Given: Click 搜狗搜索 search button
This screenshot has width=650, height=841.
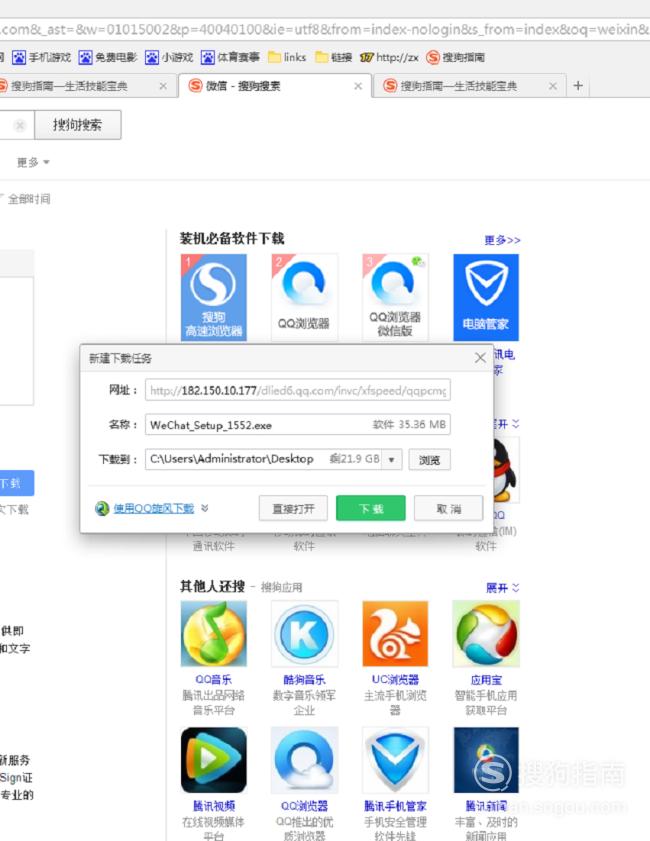Looking at the screenshot, I should (78, 125).
